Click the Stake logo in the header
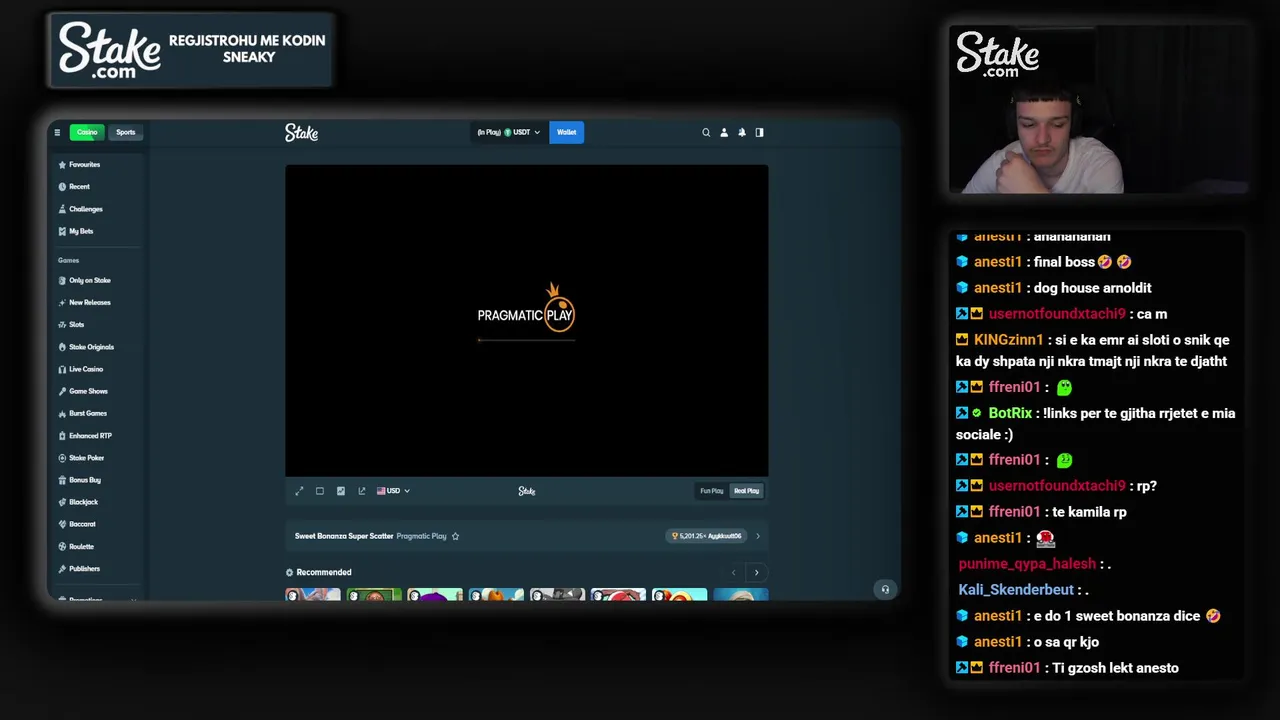 (x=301, y=132)
